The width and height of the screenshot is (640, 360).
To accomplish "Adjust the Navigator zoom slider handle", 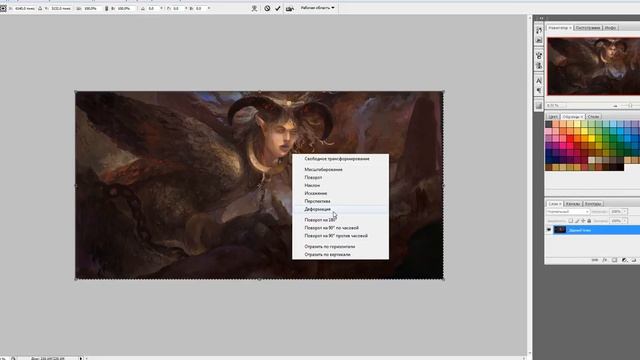I will coord(630,106).
